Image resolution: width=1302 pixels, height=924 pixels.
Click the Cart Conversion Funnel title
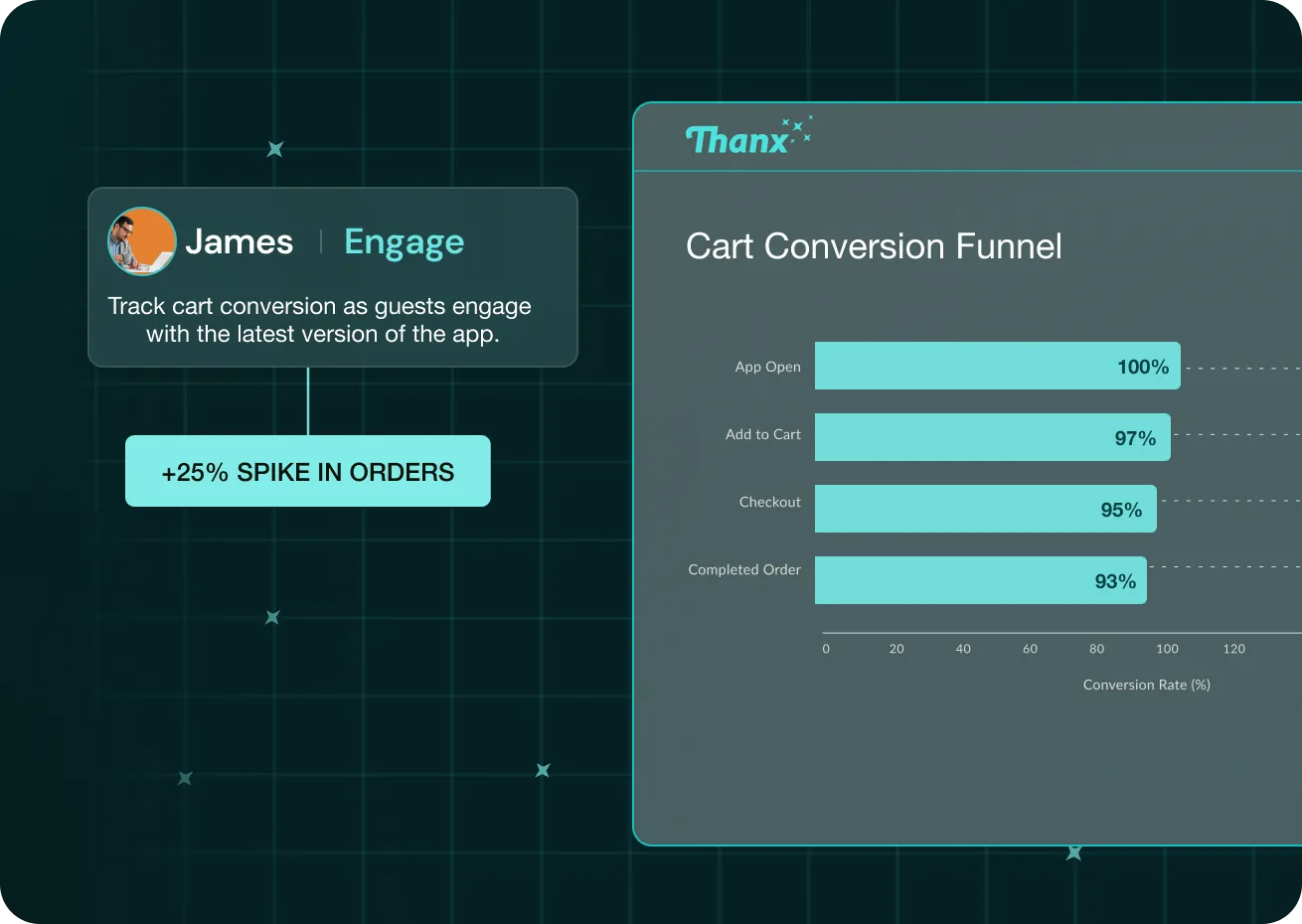[x=874, y=246]
